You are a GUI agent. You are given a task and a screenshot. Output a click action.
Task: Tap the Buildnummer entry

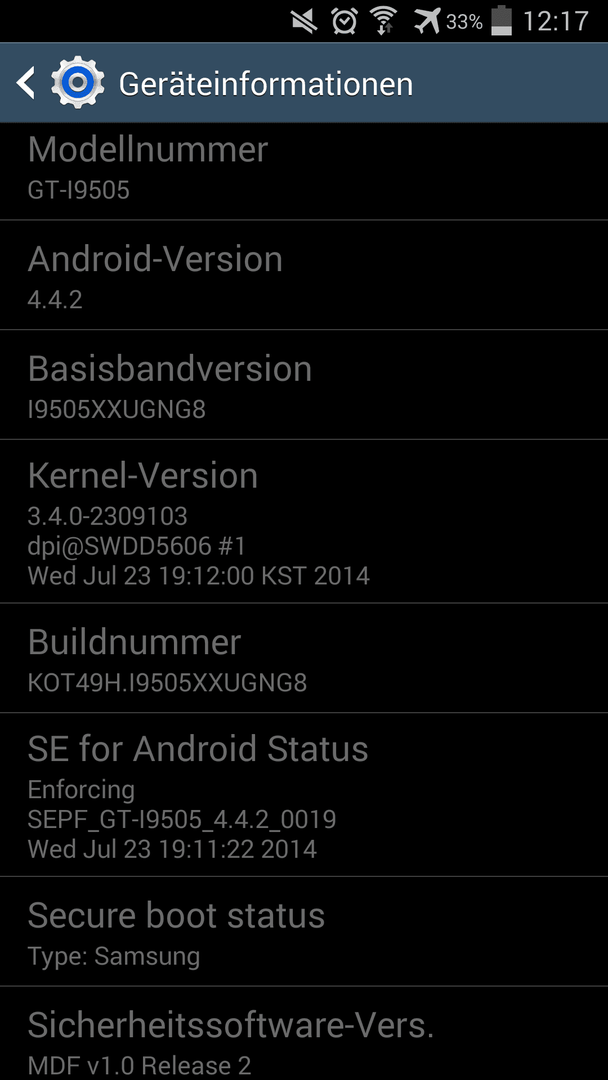304,658
